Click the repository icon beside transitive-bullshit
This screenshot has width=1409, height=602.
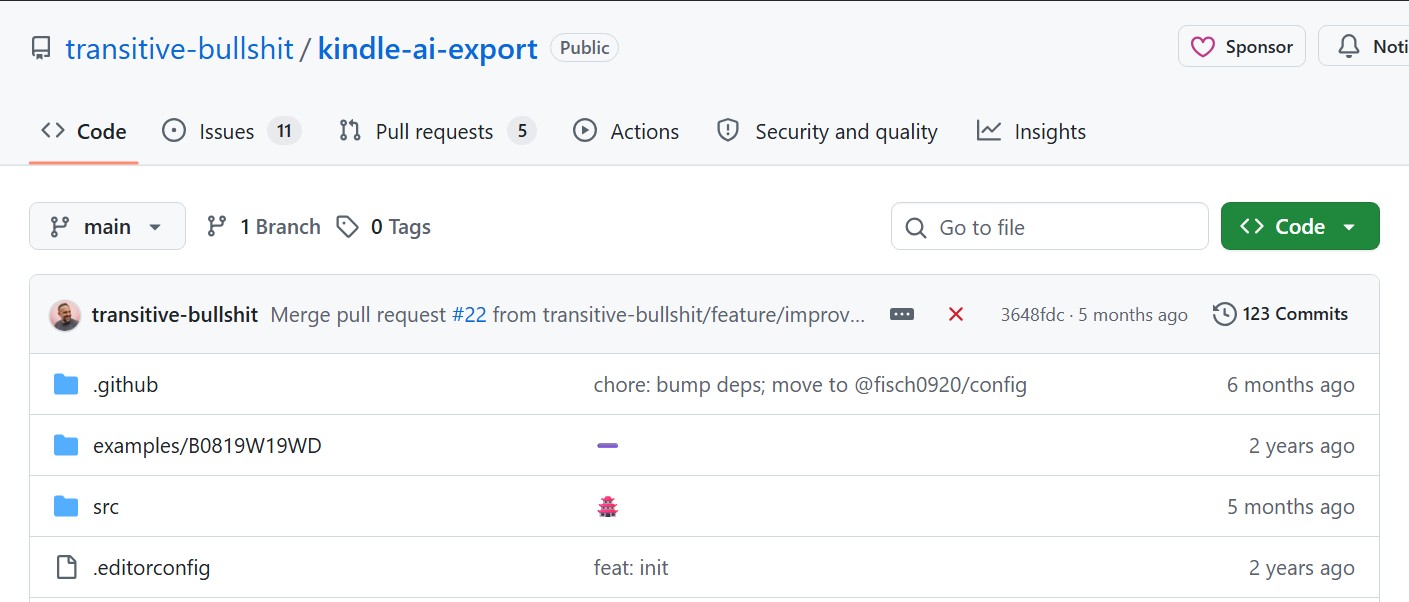pos(41,48)
